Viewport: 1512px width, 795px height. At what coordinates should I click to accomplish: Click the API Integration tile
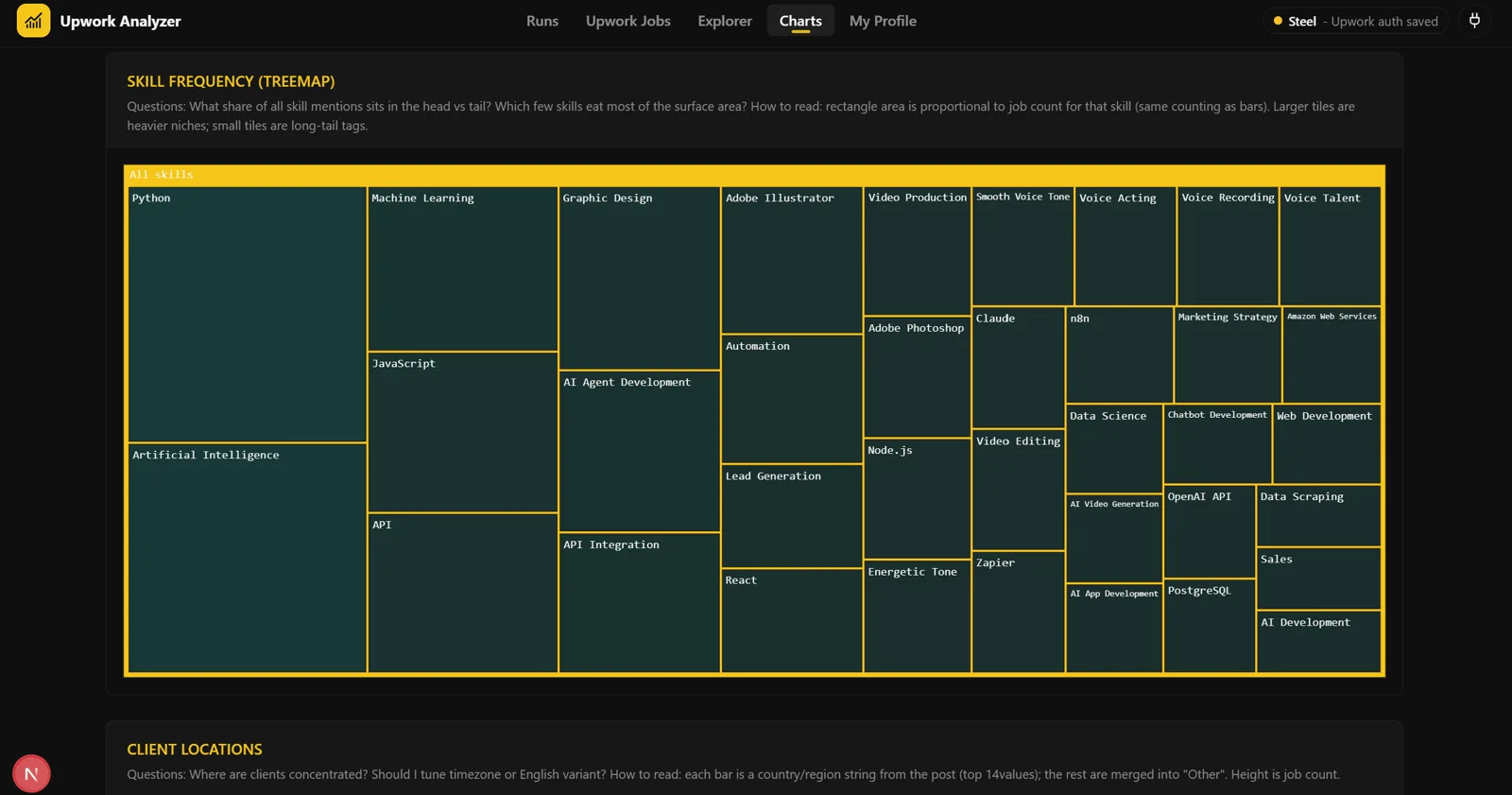point(640,603)
